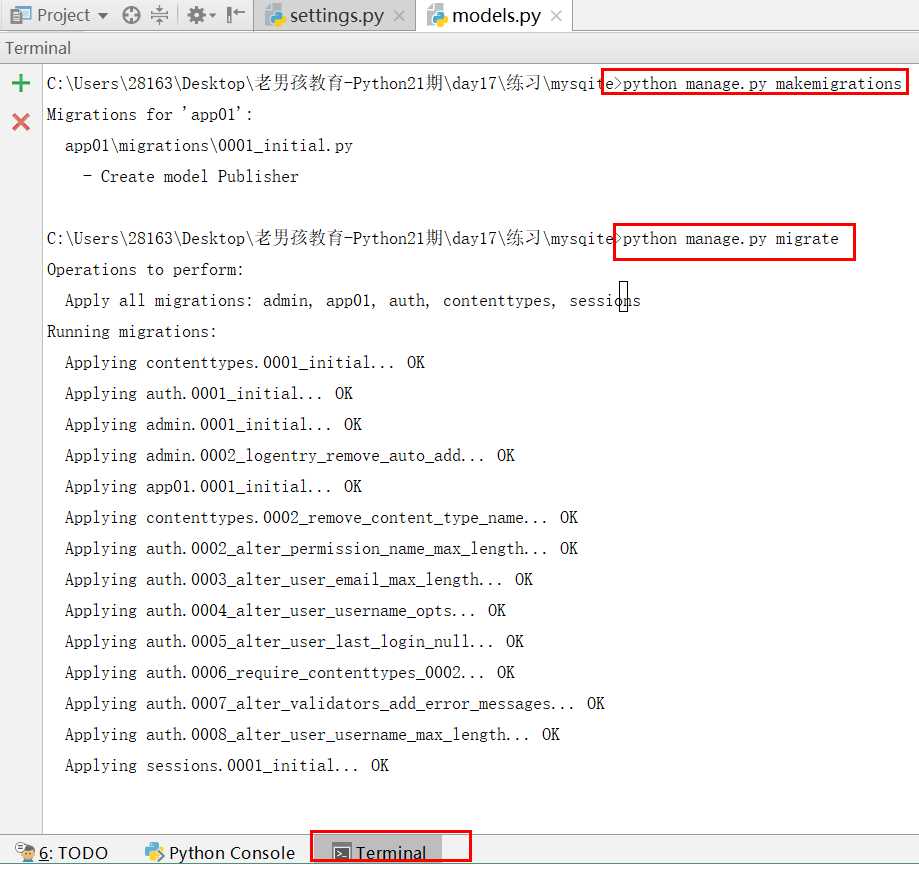Add a new terminal session with green plus
This screenshot has height=872, width=919.
(21, 83)
